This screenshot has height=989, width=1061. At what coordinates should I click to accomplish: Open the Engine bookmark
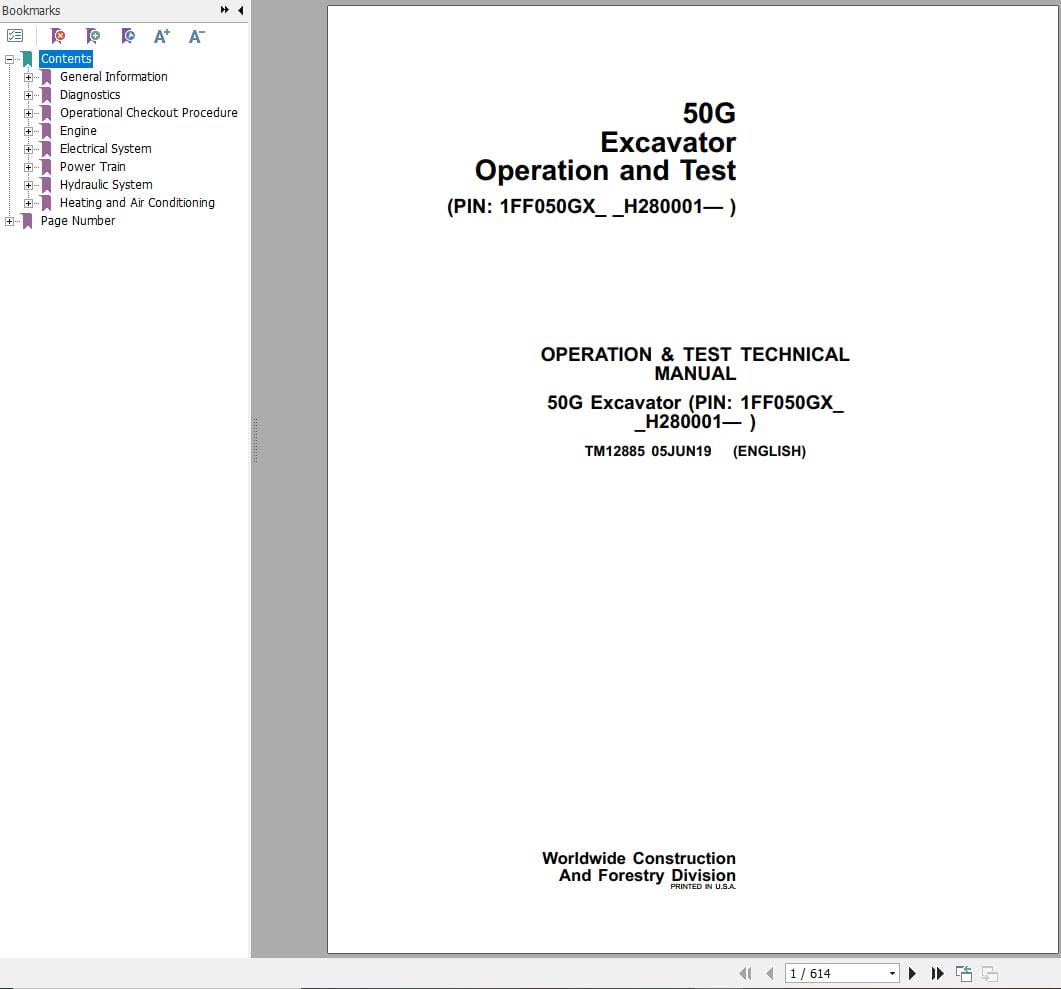(78, 131)
